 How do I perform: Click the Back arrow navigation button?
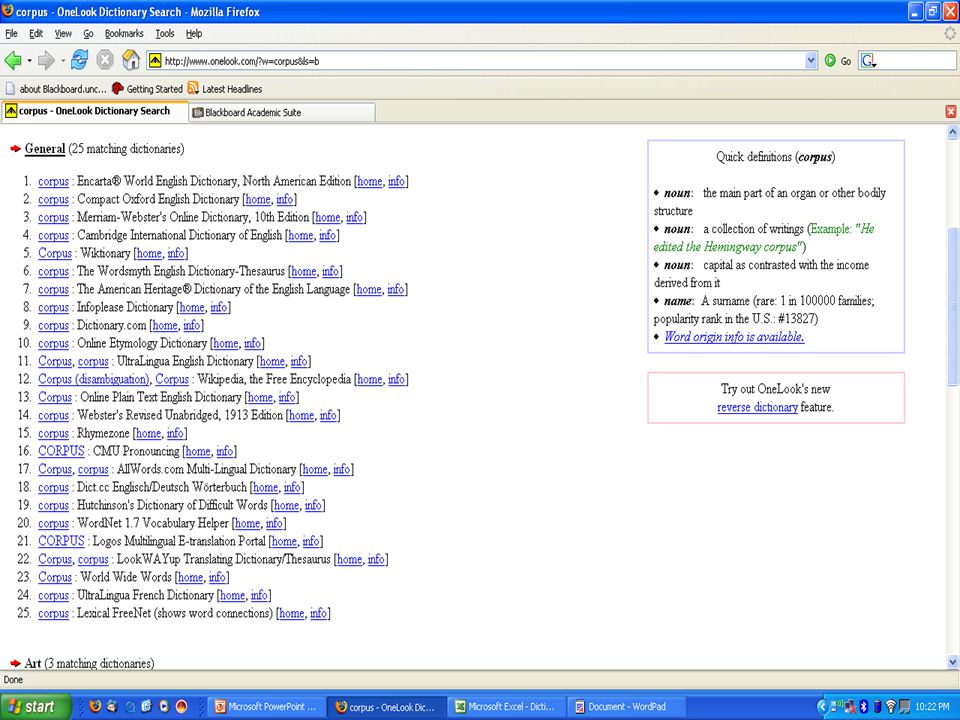pyautogui.click(x=12, y=60)
